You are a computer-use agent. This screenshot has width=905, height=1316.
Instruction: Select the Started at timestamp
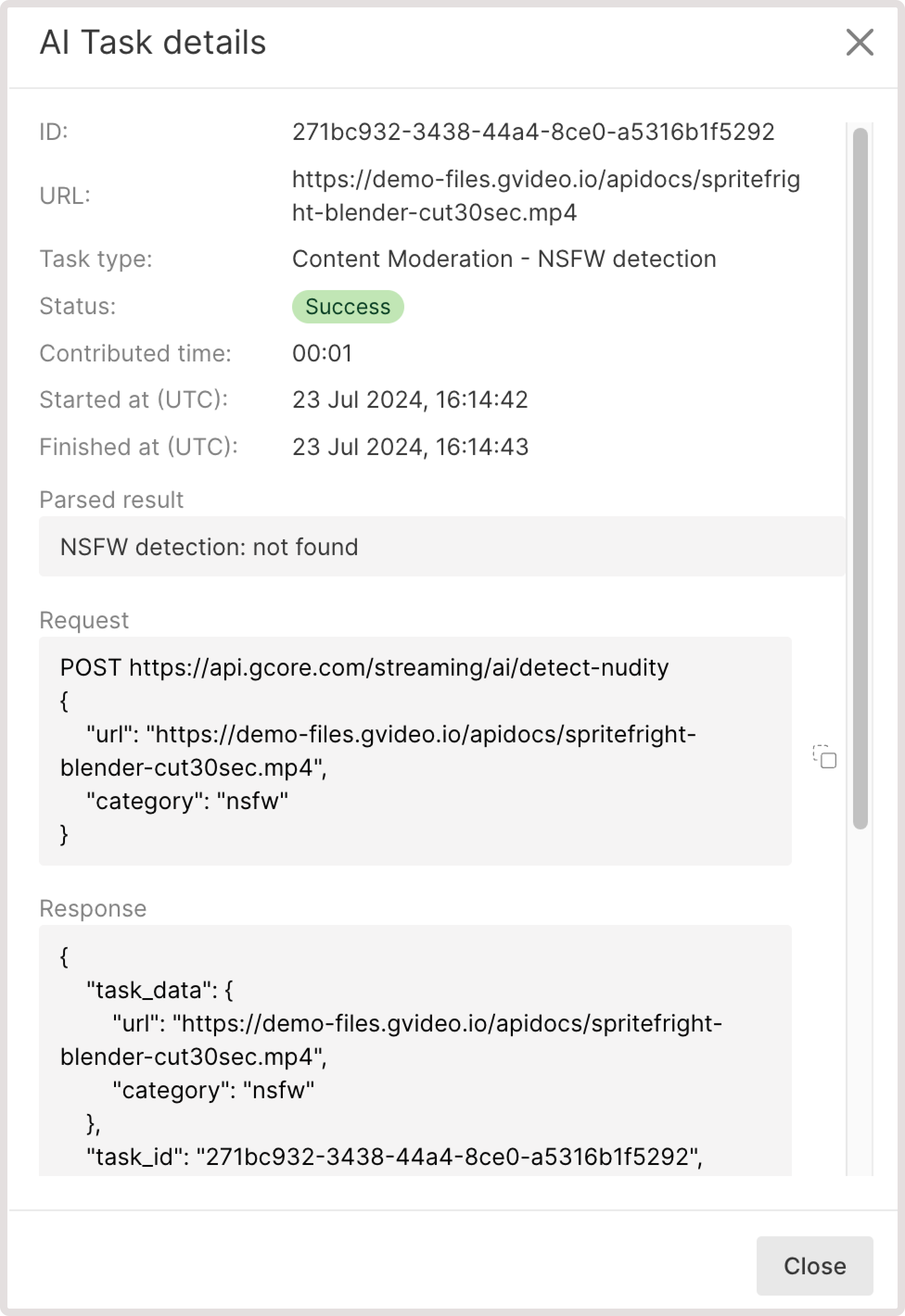pyautogui.click(x=410, y=400)
